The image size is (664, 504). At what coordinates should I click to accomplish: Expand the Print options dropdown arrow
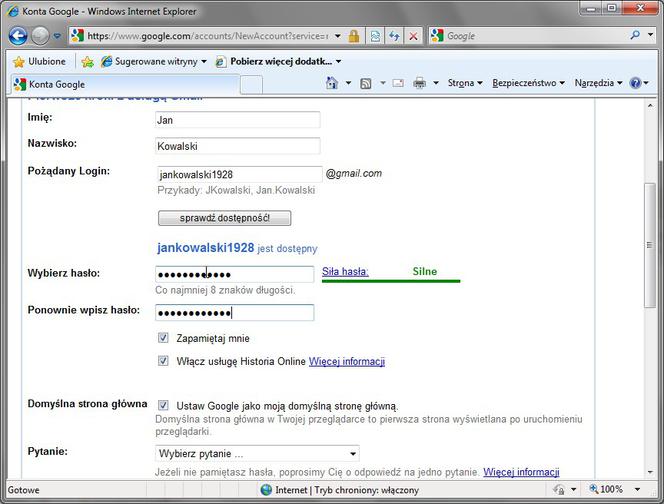coord(436,83)
